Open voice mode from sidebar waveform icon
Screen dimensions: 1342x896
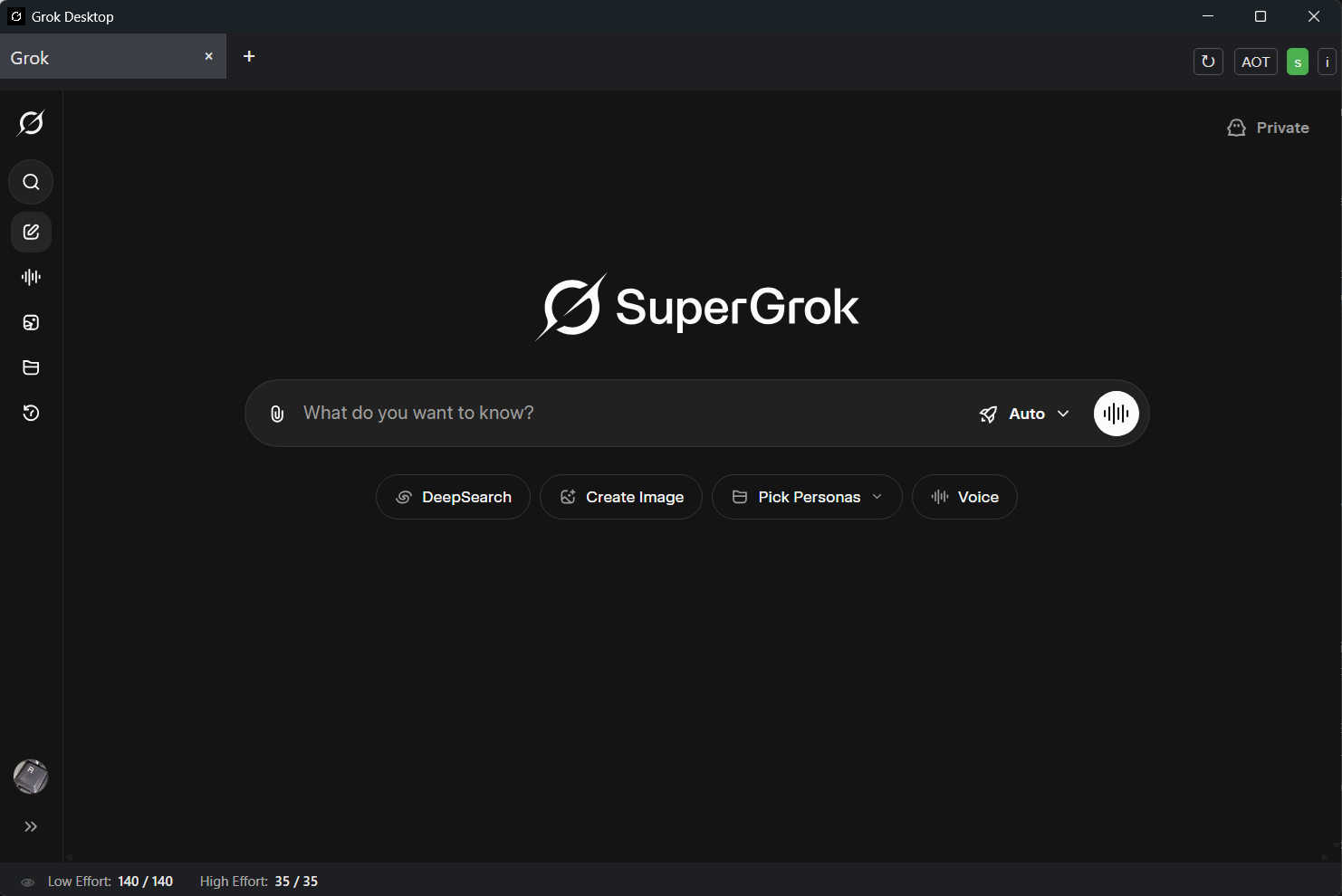coord(31,277)
